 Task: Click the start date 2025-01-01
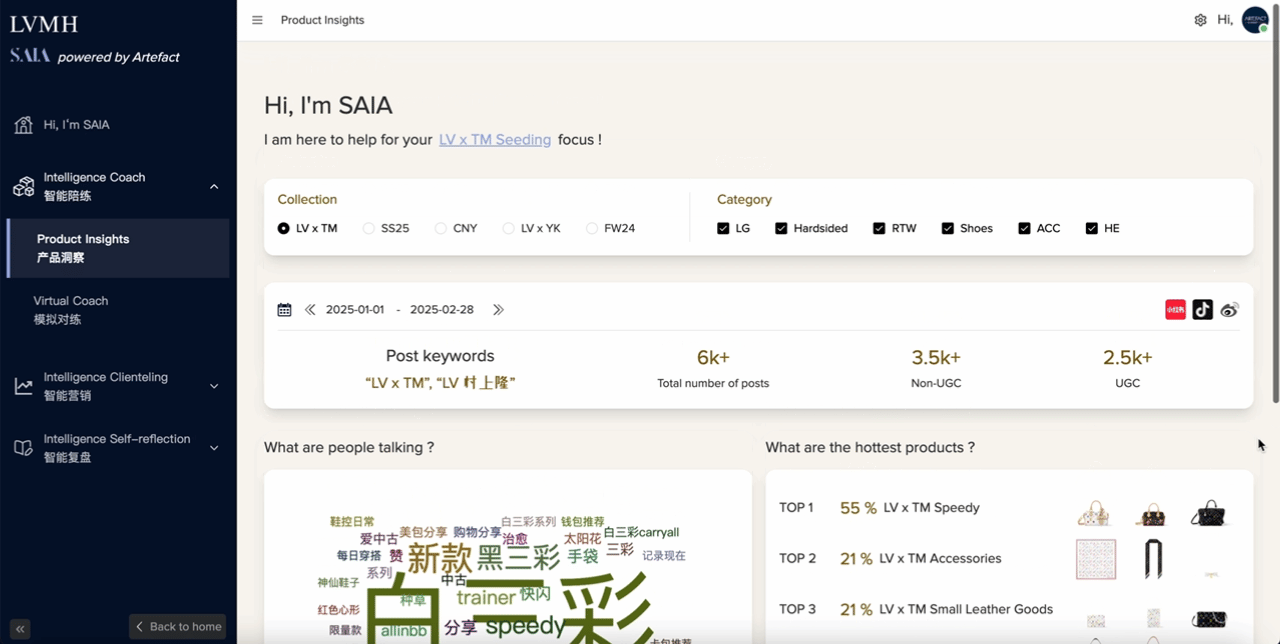coord(355,310)
